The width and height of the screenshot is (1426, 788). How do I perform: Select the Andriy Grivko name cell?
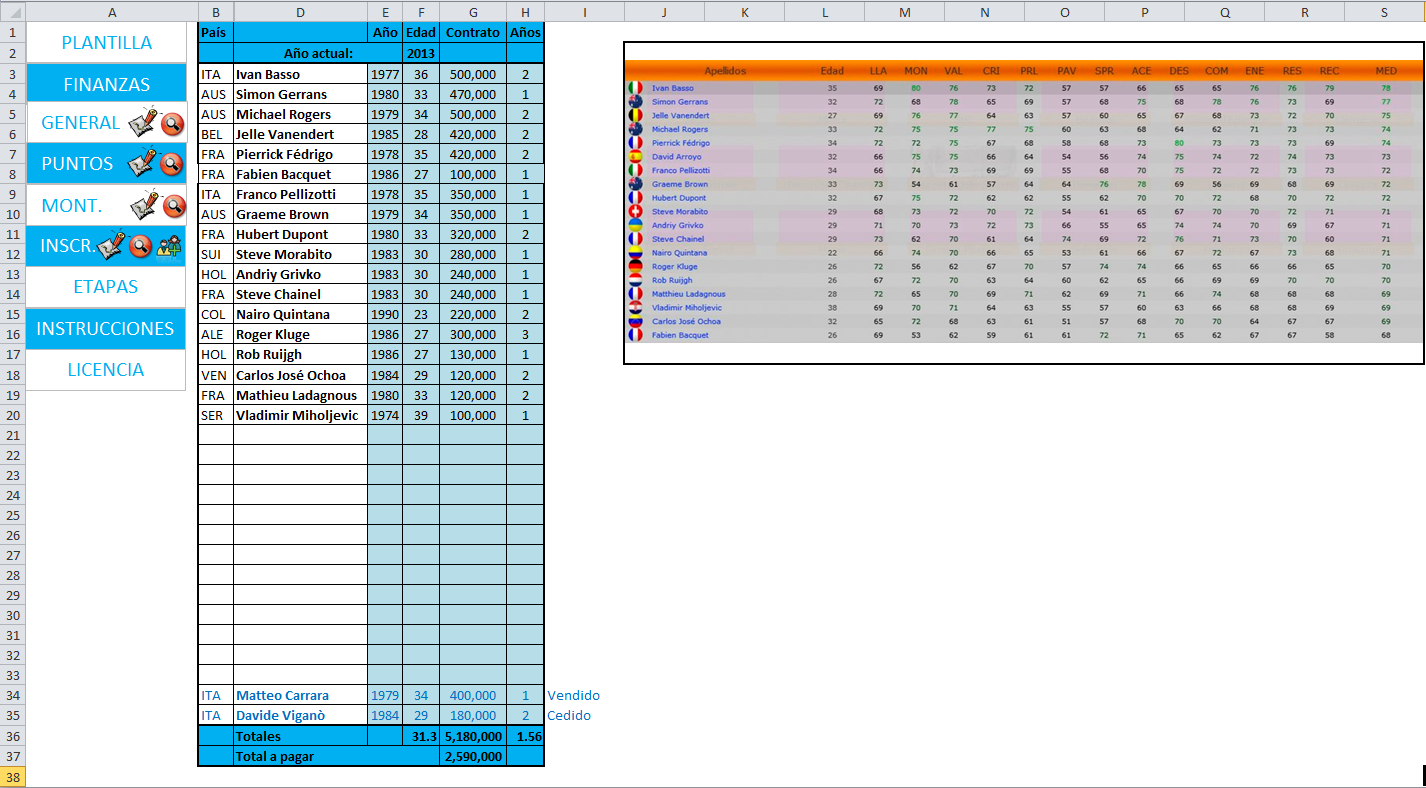click(x=300, y=274)
